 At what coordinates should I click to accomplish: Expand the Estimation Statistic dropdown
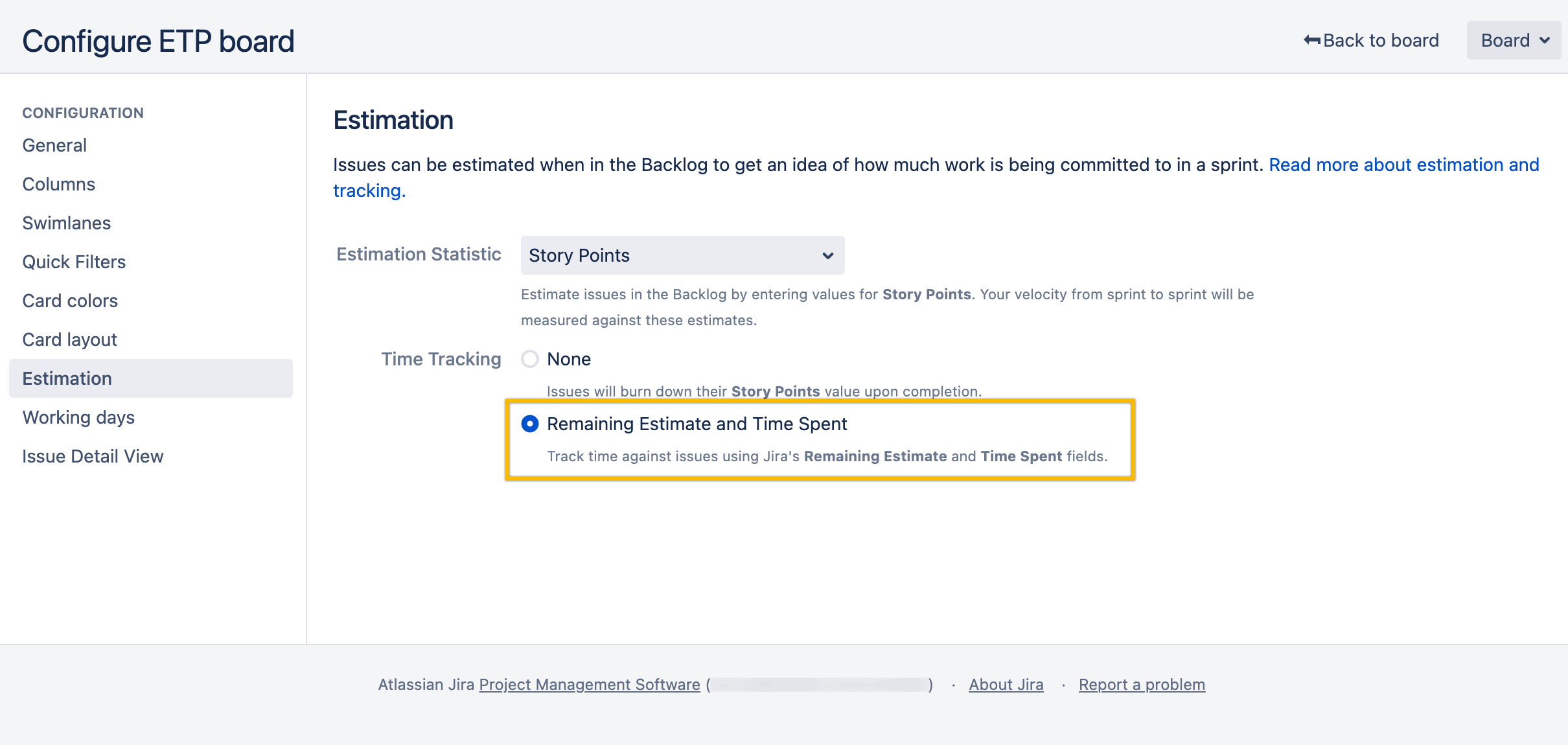(682, 255)
